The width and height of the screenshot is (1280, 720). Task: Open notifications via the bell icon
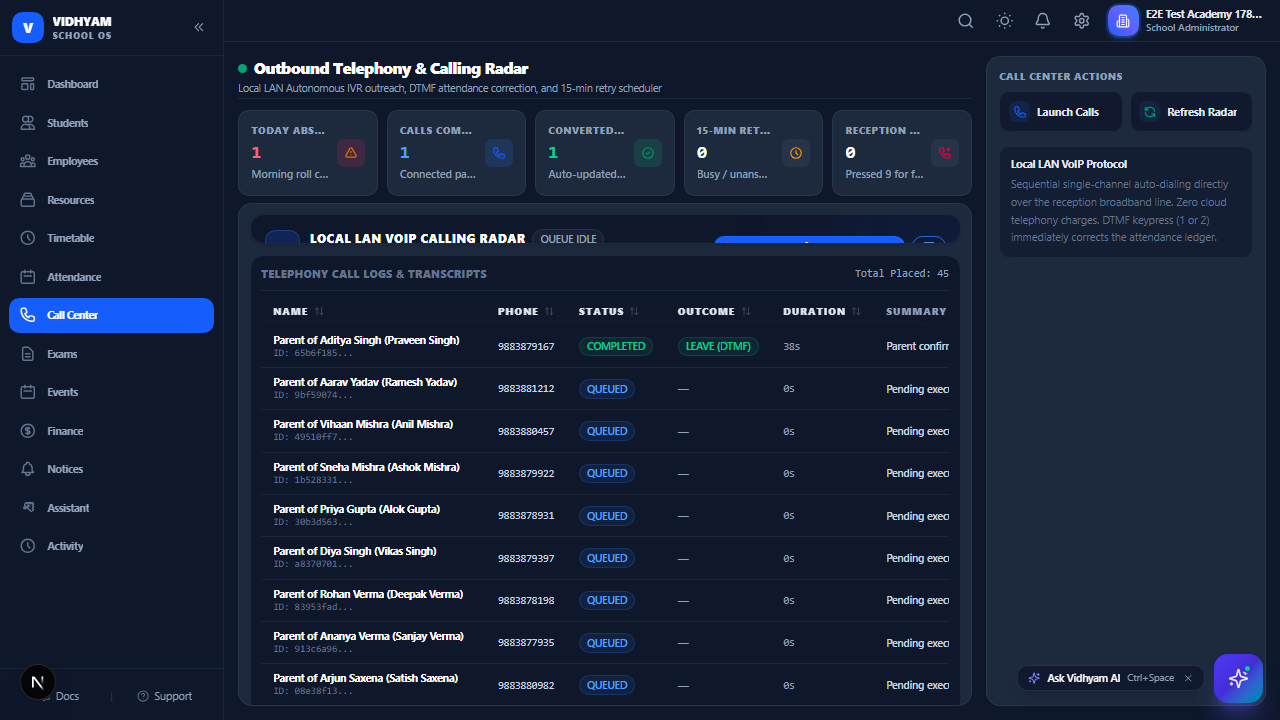(x=1043, y=21)
